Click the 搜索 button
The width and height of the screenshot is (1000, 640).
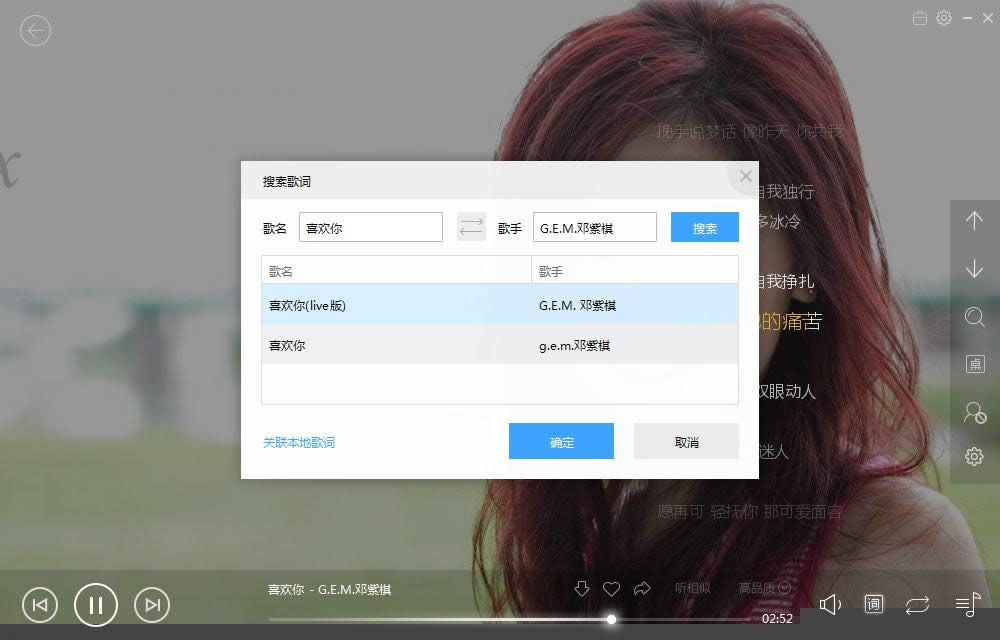[x=705, y=227]
